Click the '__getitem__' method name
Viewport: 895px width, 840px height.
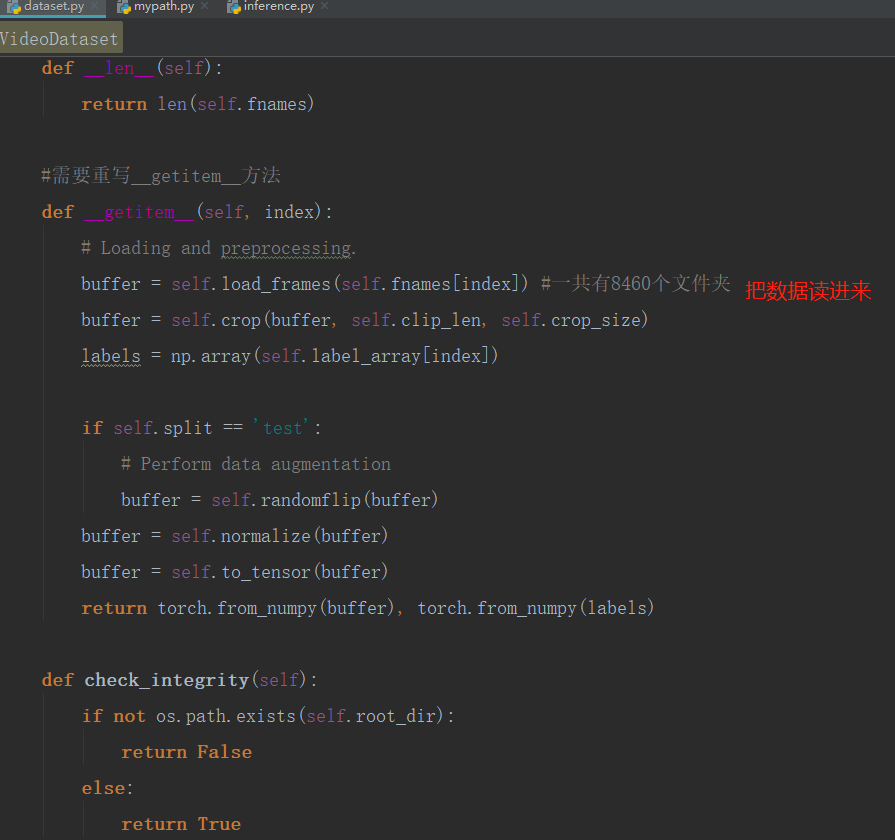coord(139,212)
